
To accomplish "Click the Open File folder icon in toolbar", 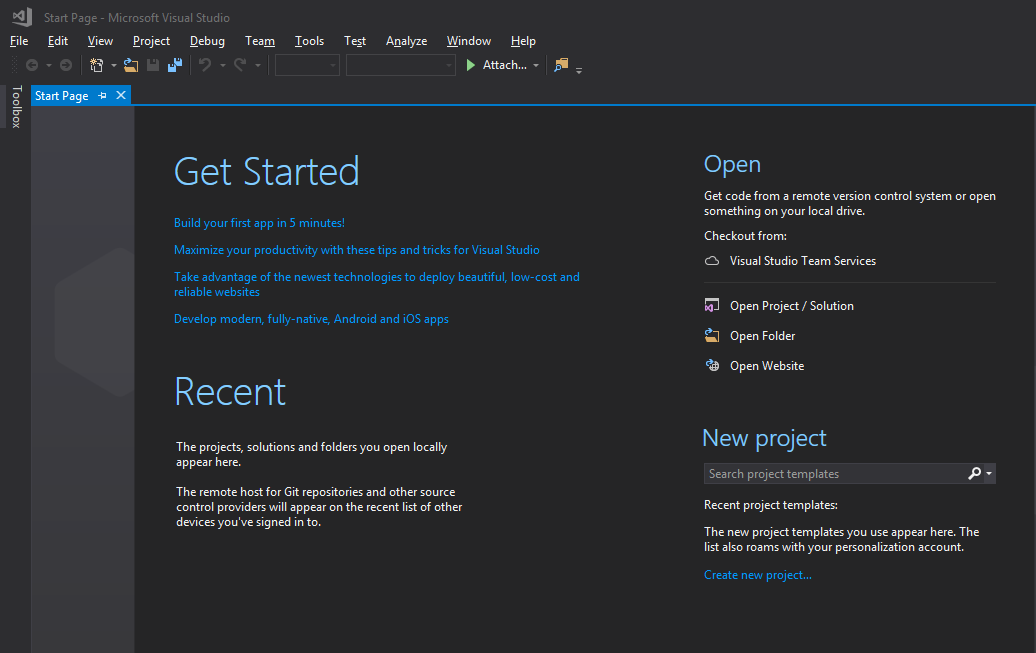I will [x=131, y=65].
